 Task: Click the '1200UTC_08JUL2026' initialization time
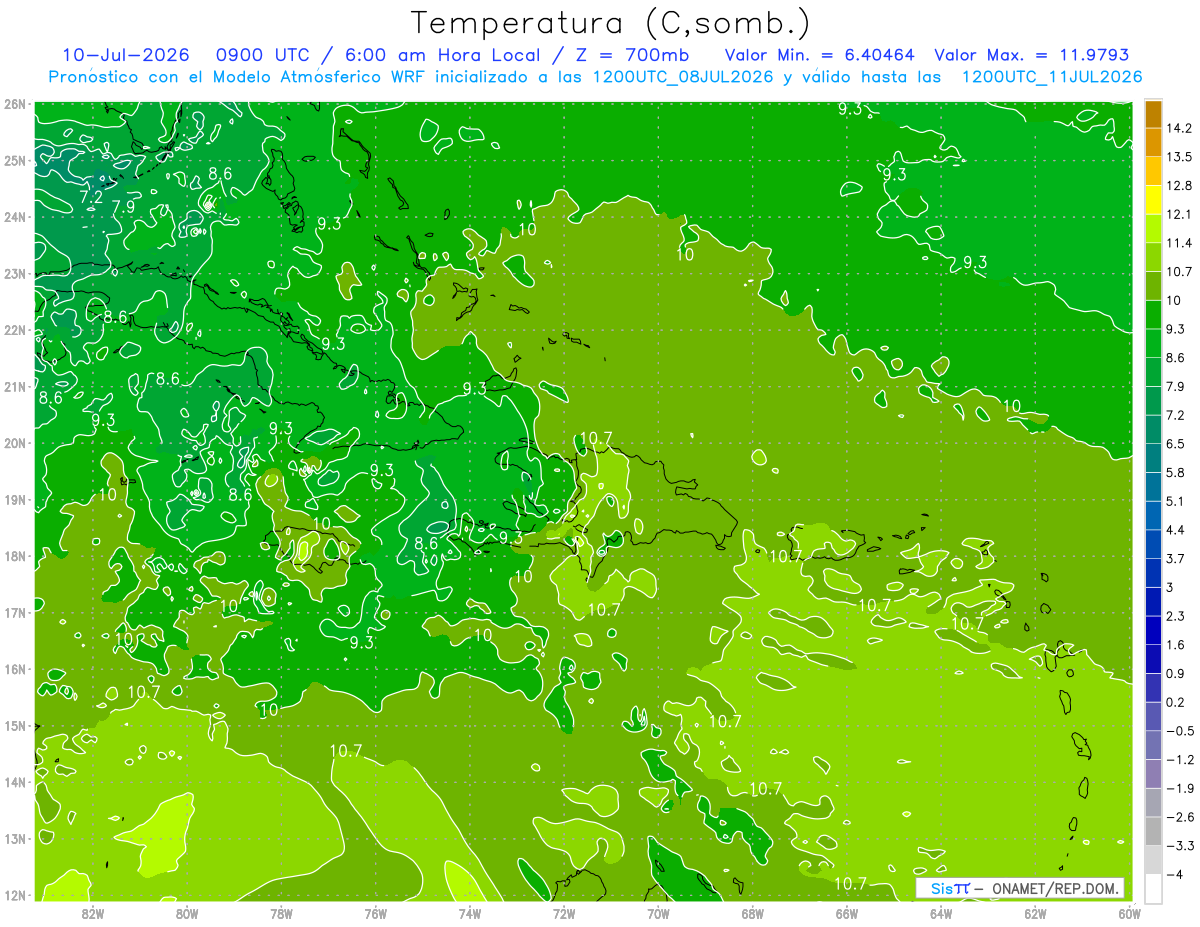click(684, 77)
